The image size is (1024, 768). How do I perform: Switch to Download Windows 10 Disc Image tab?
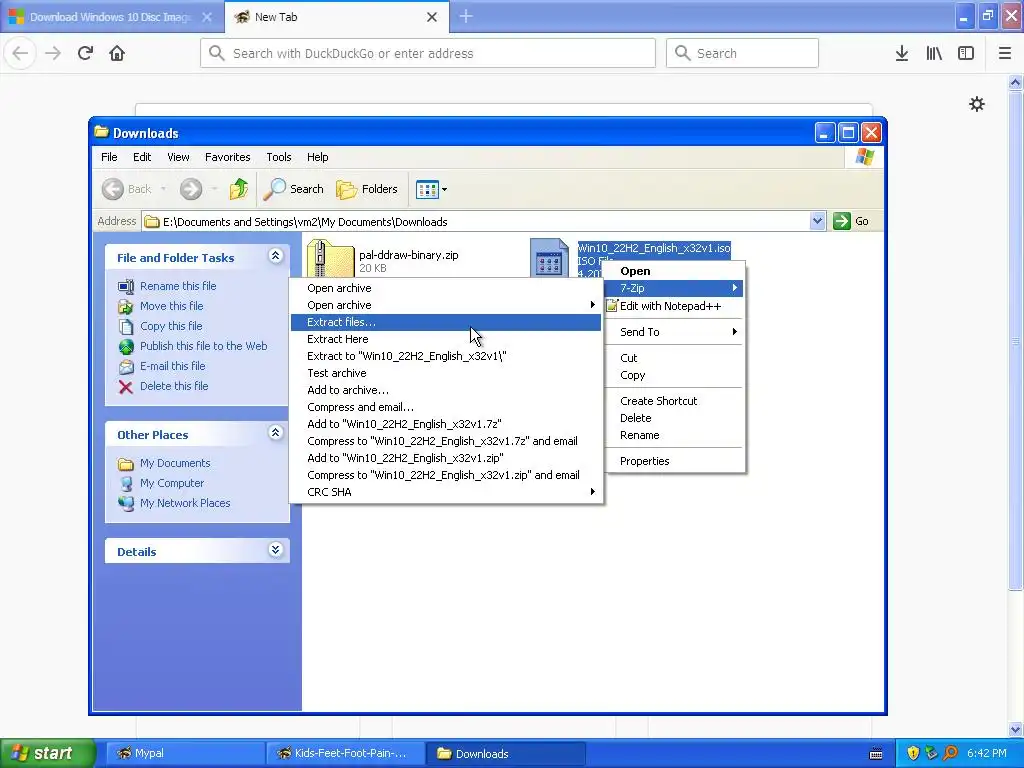112,17
